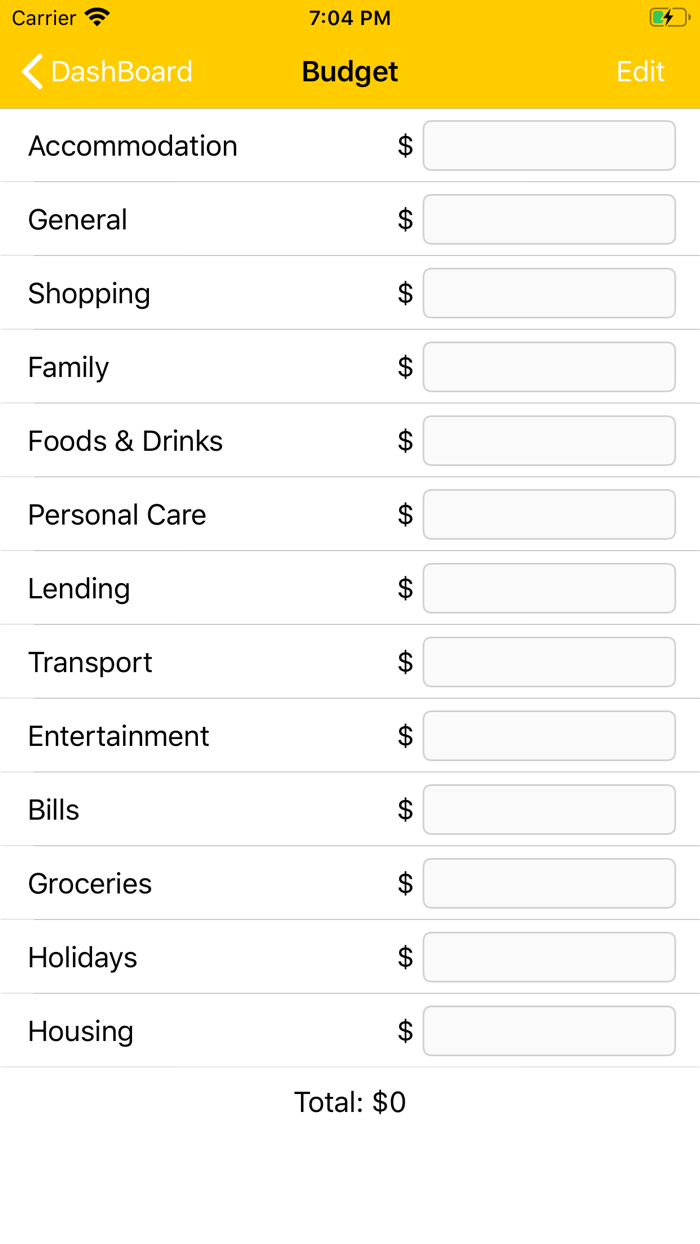Tap the Total: $0 label
The width and height of the screenshot is (700, 1244).
point(350,1102)
